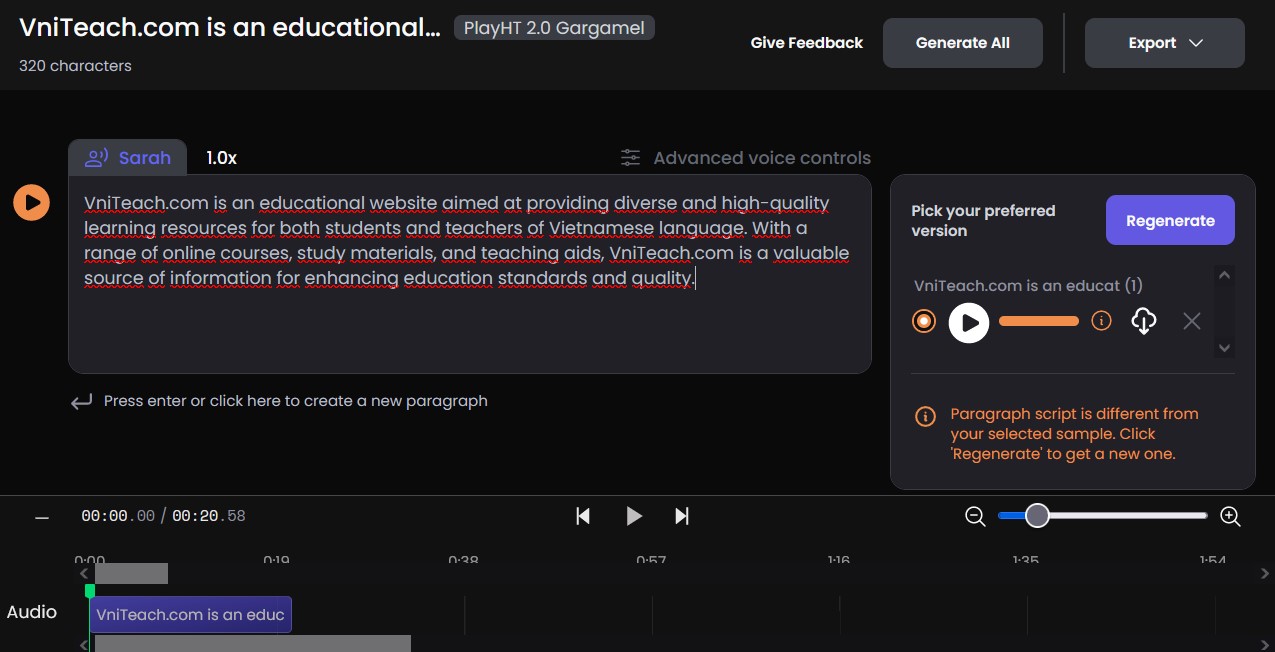Remove the sample with the X icon
Viewport: 1275px width, 652px height.
(1192, 321)
